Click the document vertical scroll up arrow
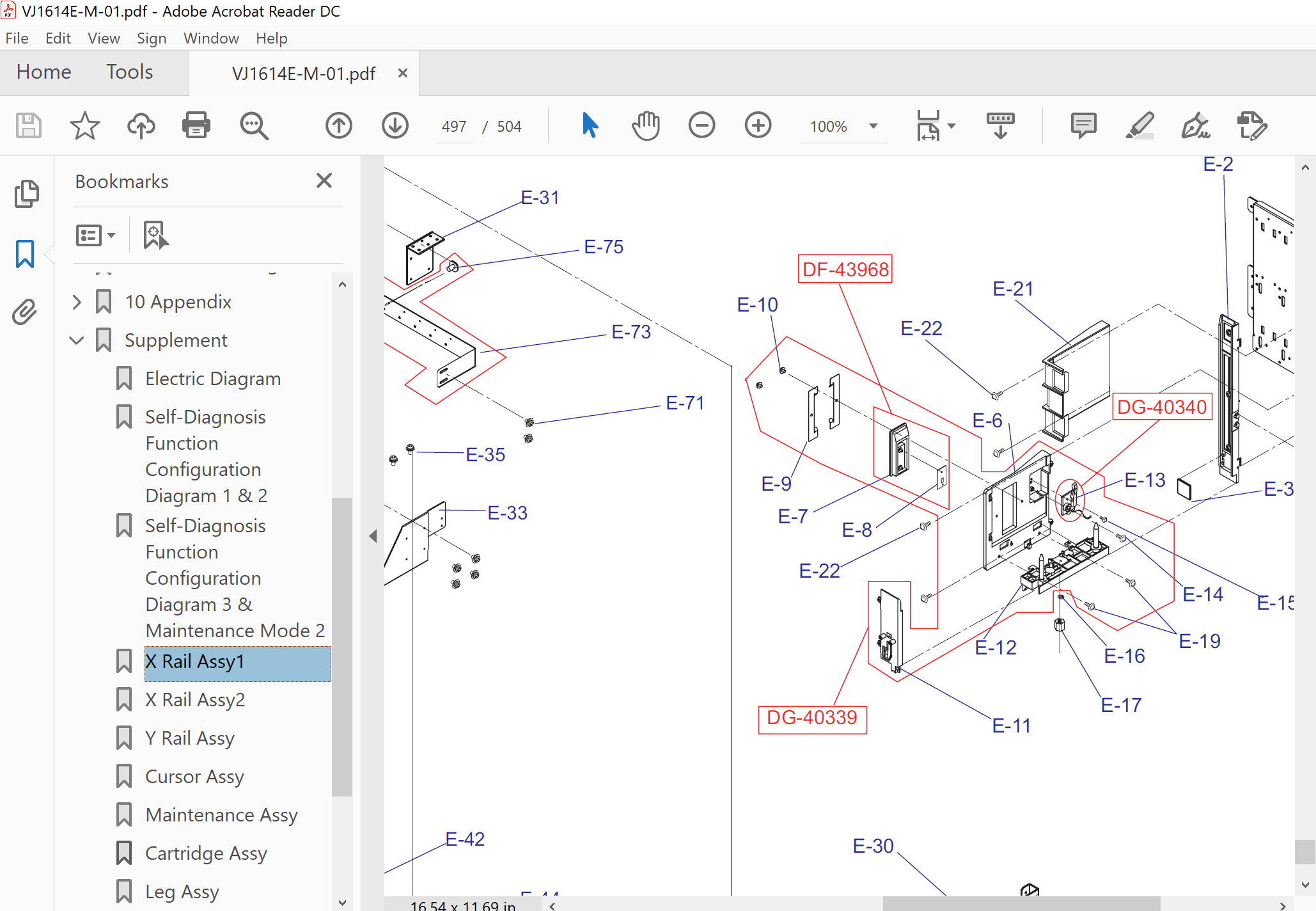The image size is (1316, 911). click(1305, 168)
